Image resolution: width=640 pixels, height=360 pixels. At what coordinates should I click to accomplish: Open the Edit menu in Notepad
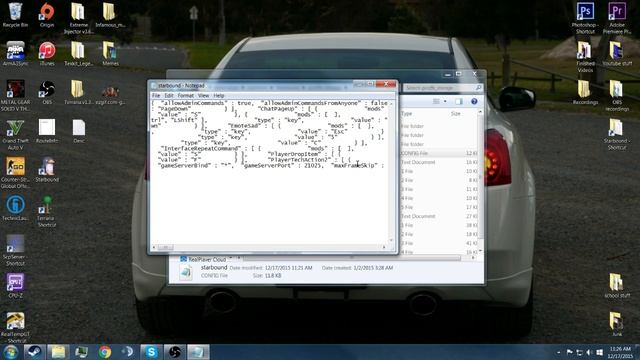(x=169, y=96)
